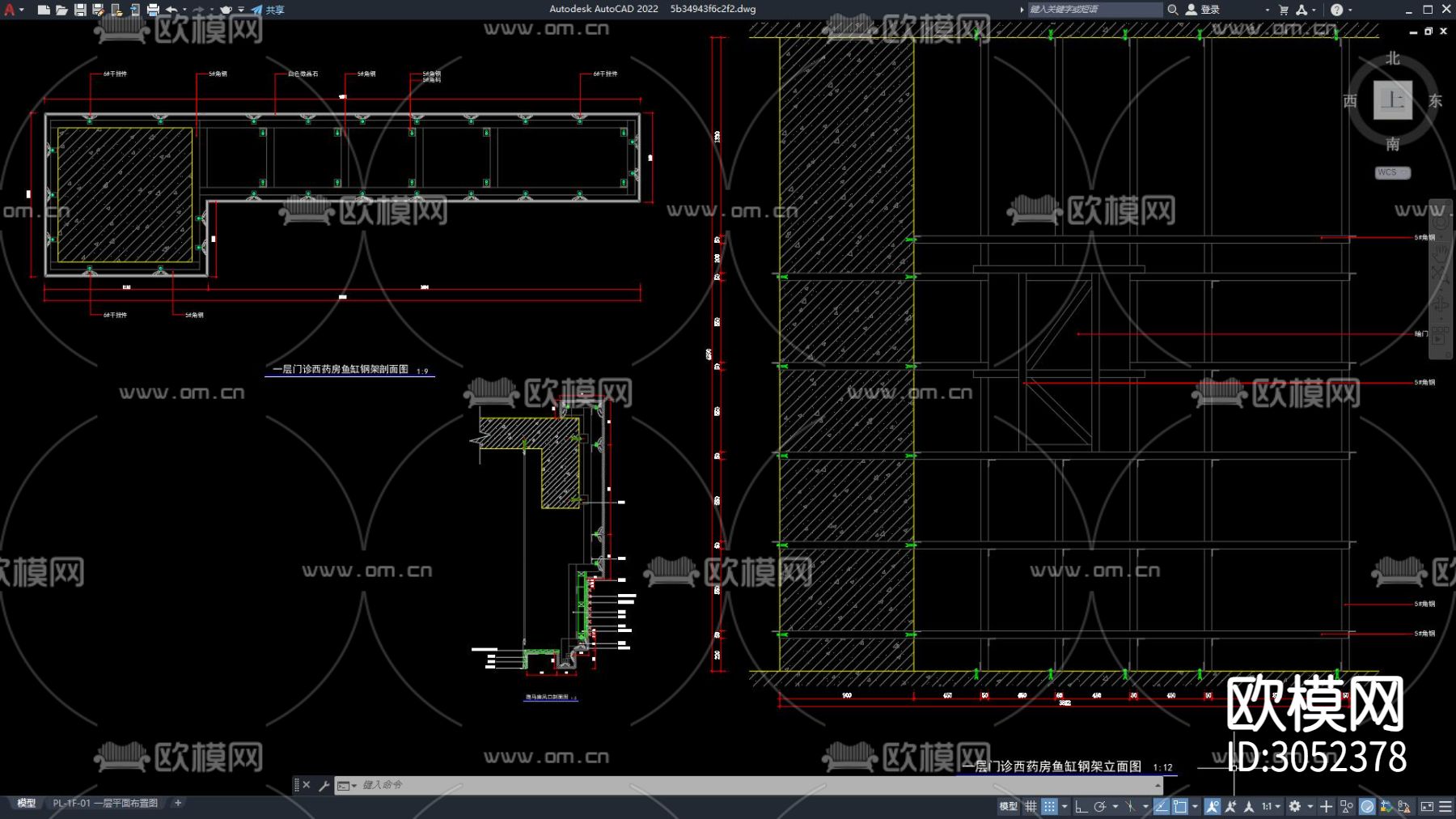Click the 上 top face of the ViewCube
1456x819 pixels.
point(1392,100)
